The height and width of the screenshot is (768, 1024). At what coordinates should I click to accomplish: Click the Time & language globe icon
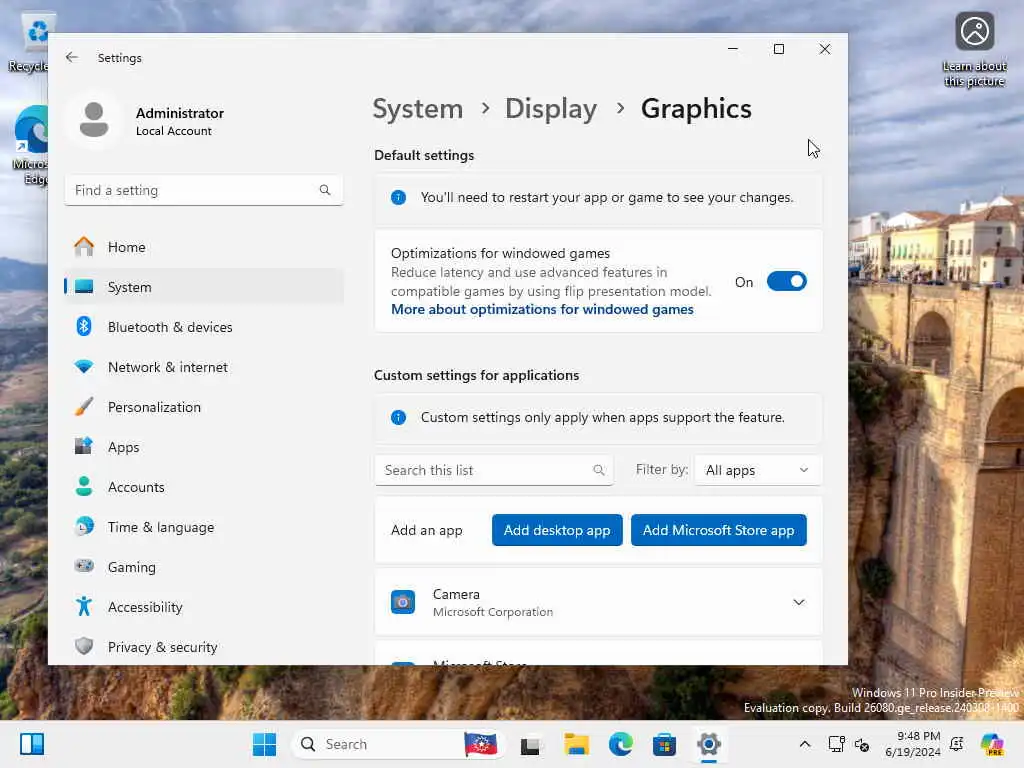coord(84,526)
